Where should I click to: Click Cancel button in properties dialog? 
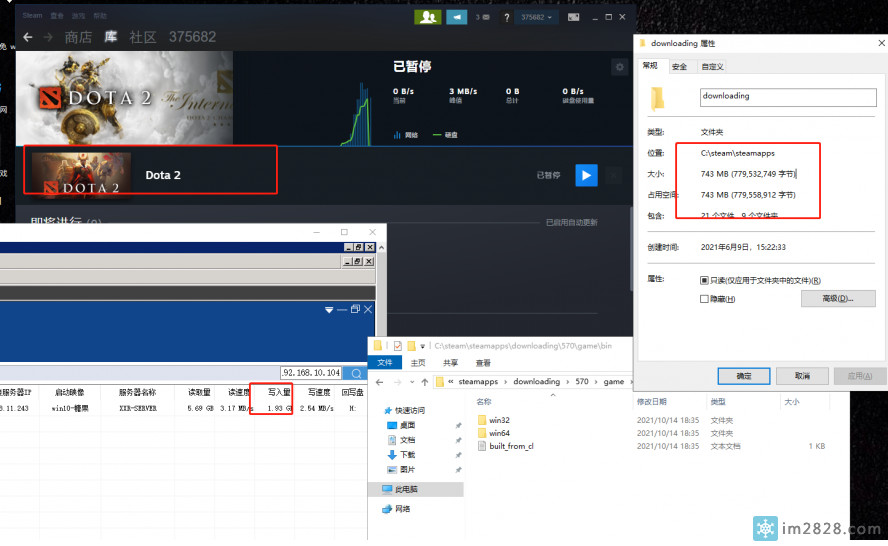point(802,376)
